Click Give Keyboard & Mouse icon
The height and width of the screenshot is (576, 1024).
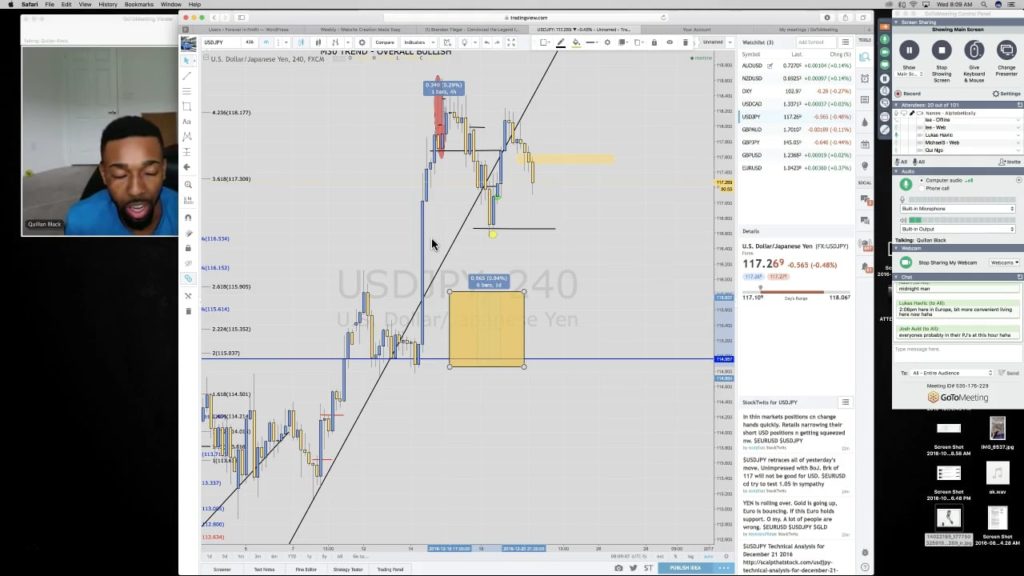coord(974,50)
